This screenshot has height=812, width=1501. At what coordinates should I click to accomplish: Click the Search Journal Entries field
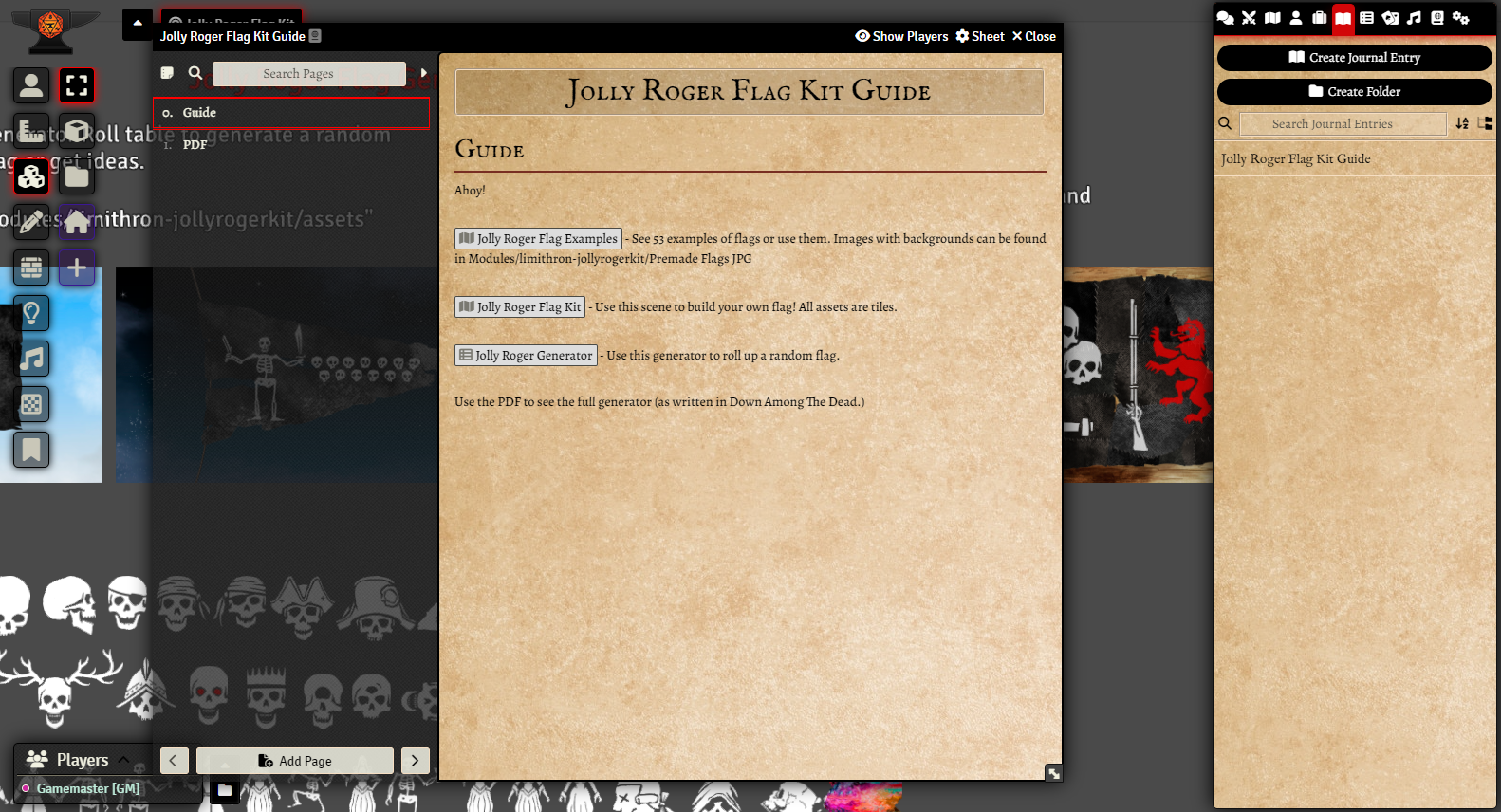(1343, 124)
